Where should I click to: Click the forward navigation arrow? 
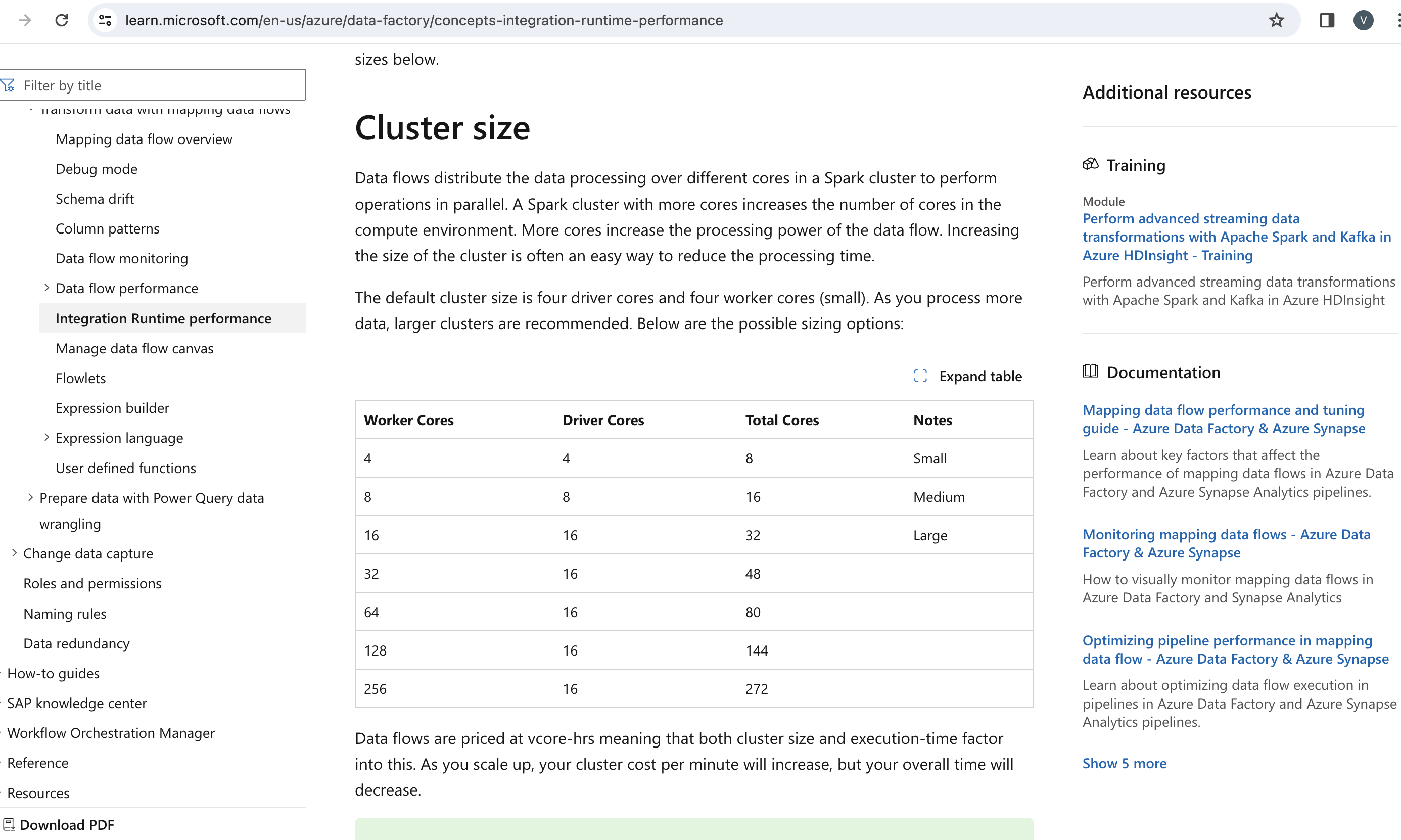(x=25, y=20)
